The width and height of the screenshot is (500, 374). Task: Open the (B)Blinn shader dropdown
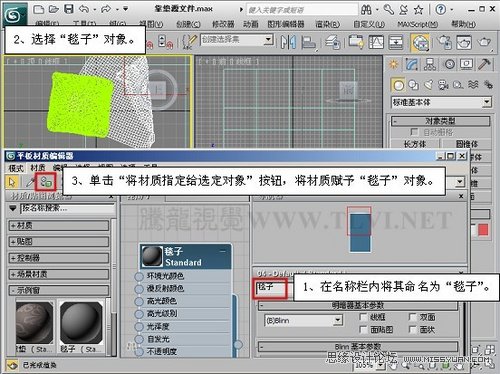(x=303, y=321)
